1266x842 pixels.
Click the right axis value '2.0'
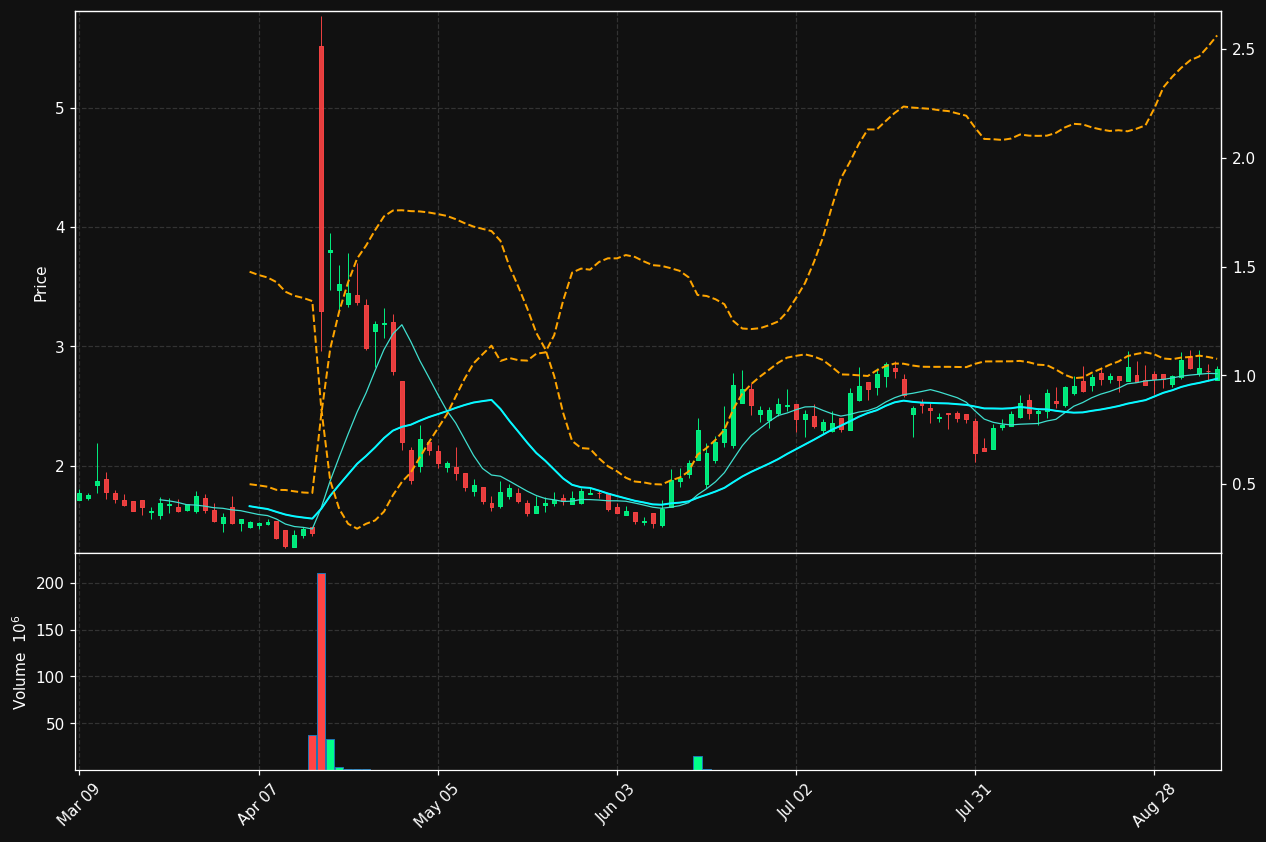pyautogui.click(x=1244, y=158)
